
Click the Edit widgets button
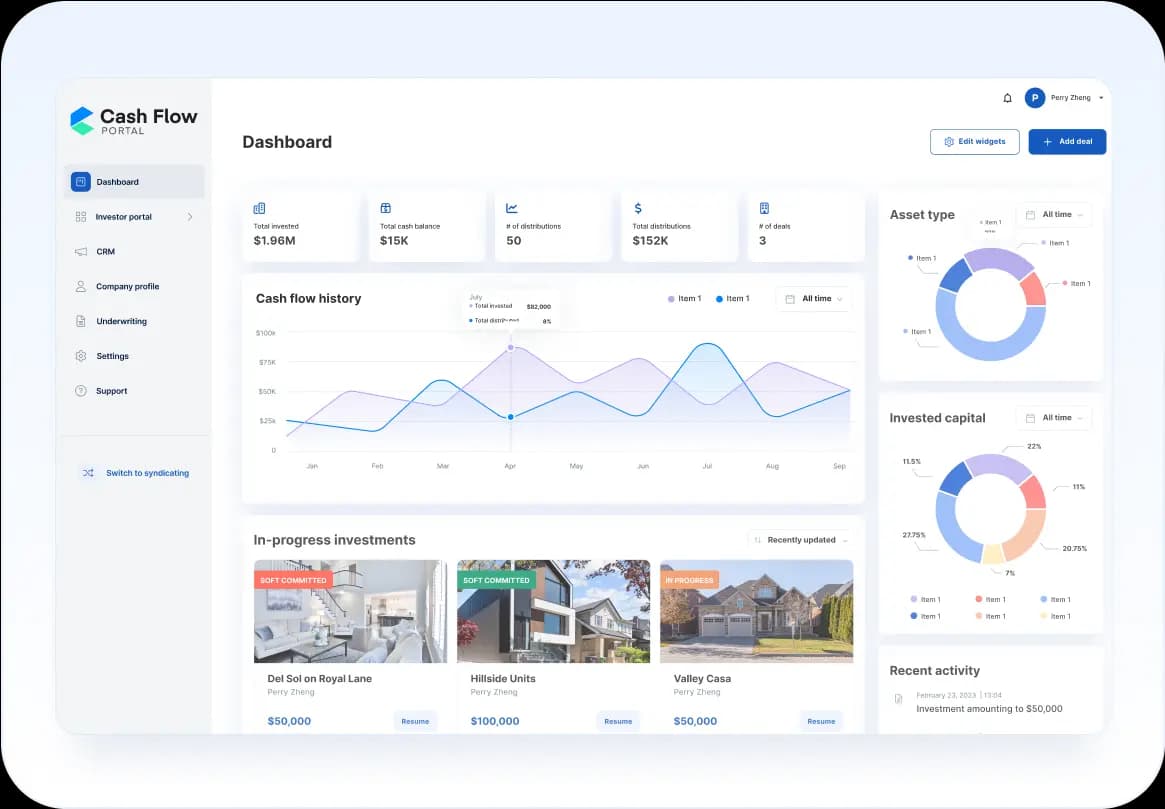pyautogui.click(x=974, y=142)
